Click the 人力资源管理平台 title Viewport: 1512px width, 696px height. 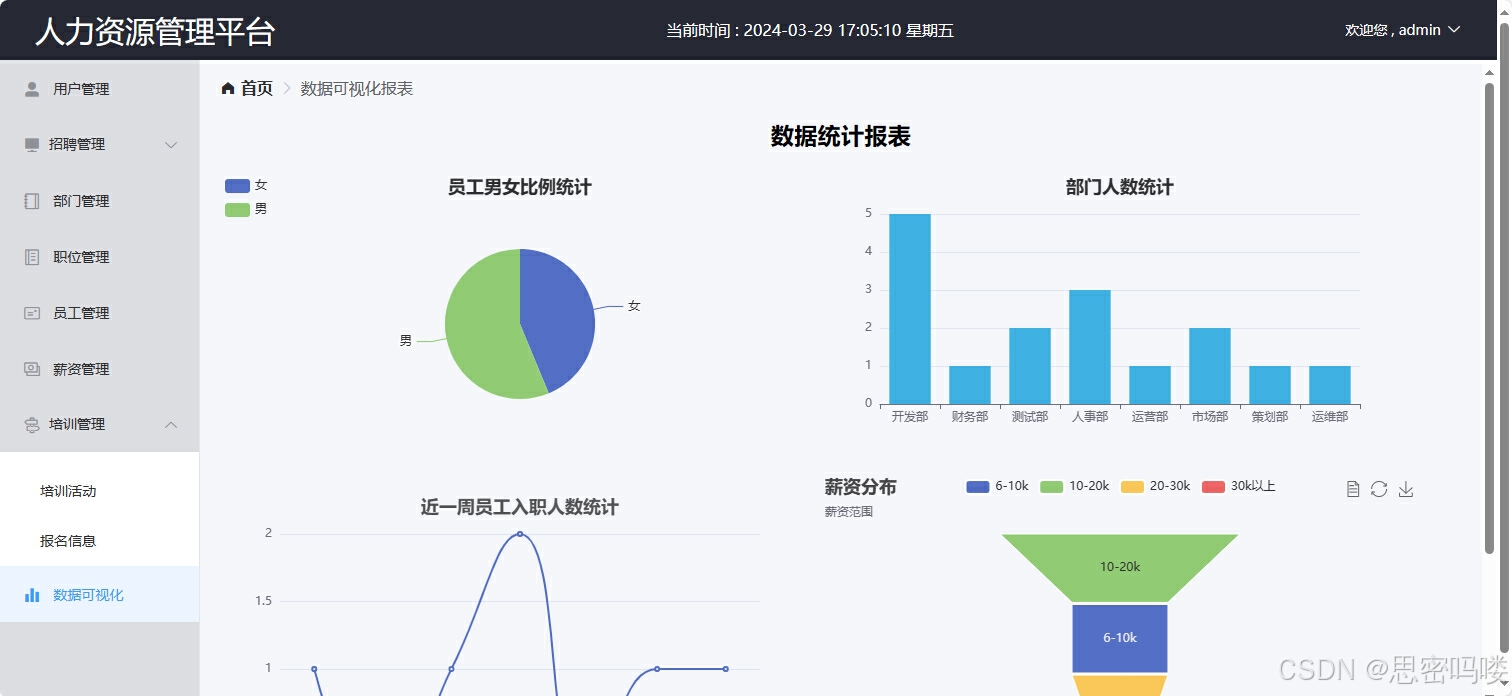pos(155,32)
